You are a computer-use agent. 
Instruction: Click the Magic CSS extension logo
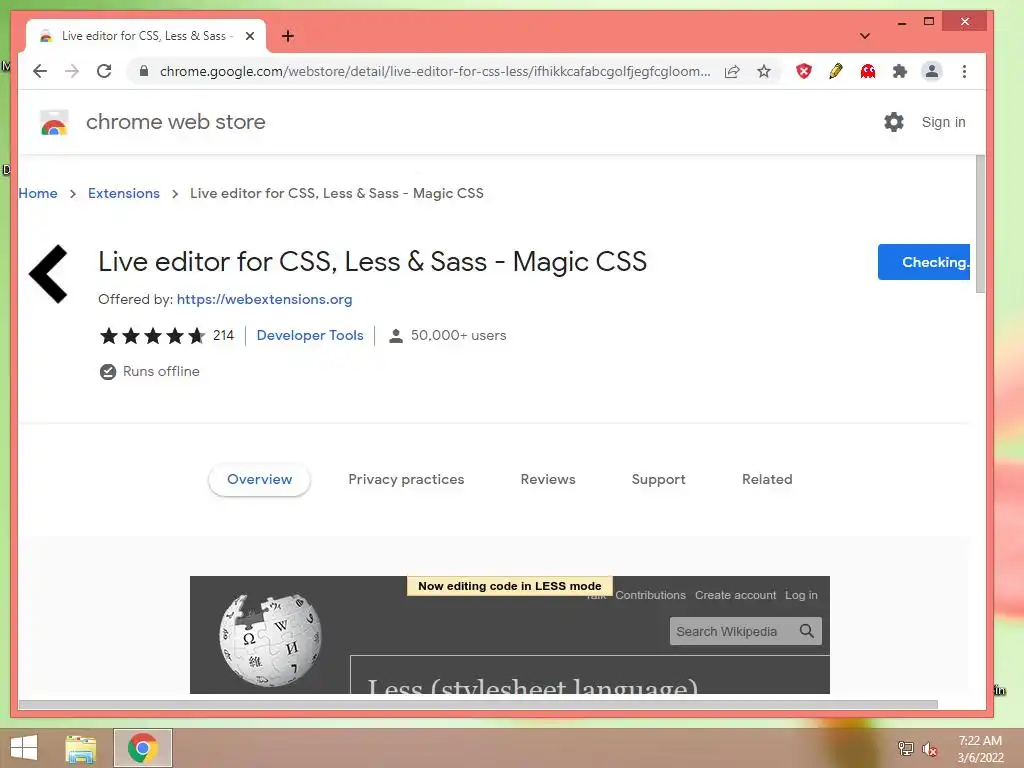[48, 274]
